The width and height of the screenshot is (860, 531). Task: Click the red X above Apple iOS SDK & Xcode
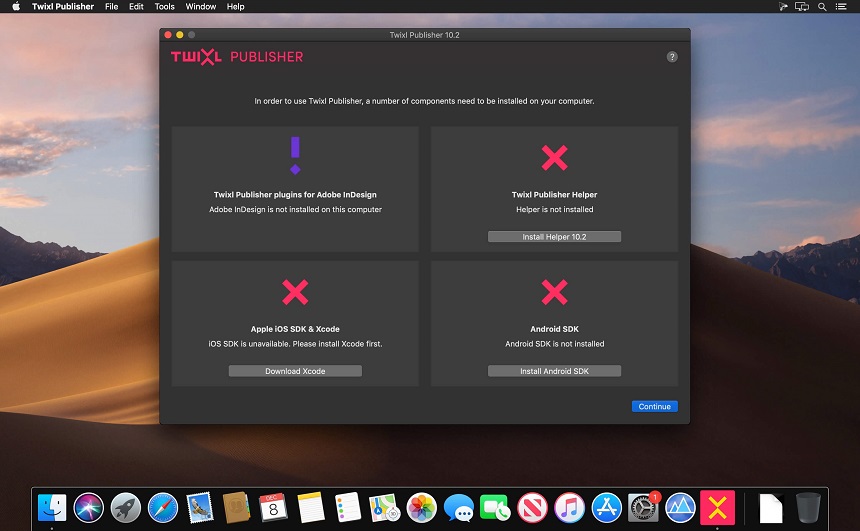295,292
